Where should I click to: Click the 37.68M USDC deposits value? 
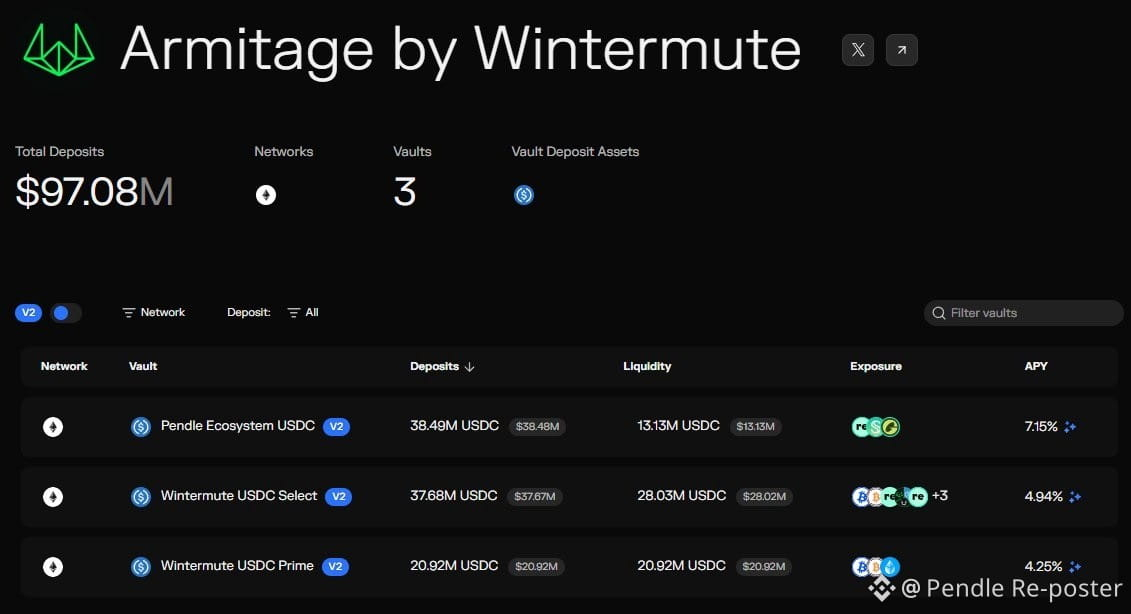pyautogui.click(x=454, y=496)
